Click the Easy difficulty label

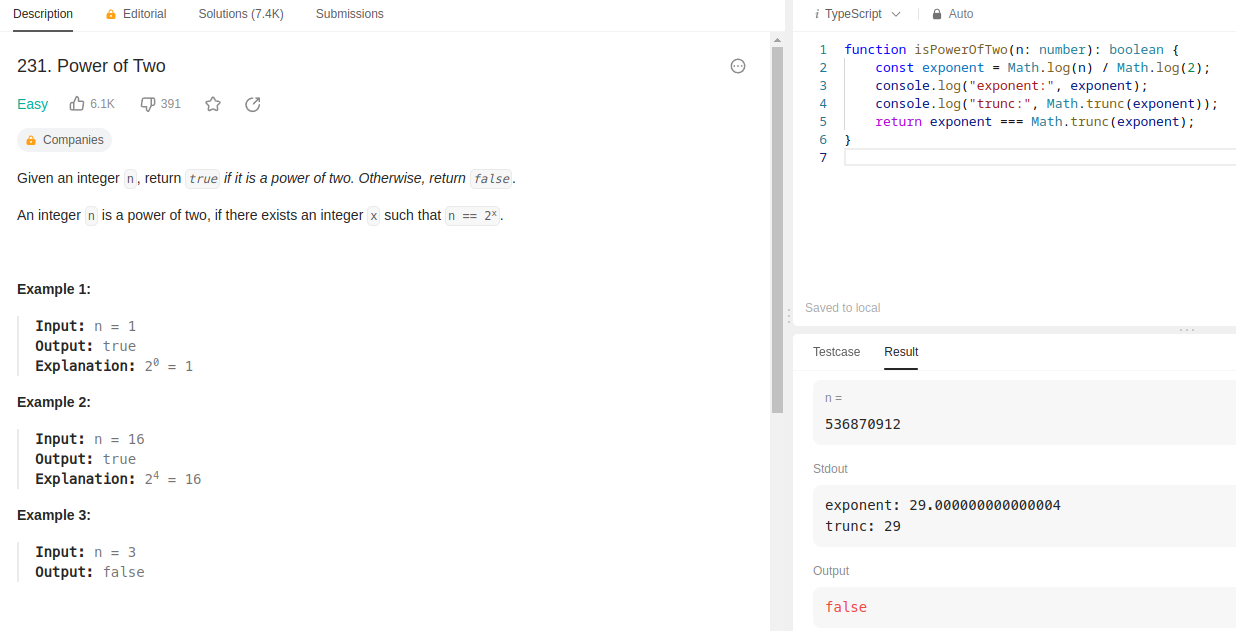pos(32,104)
